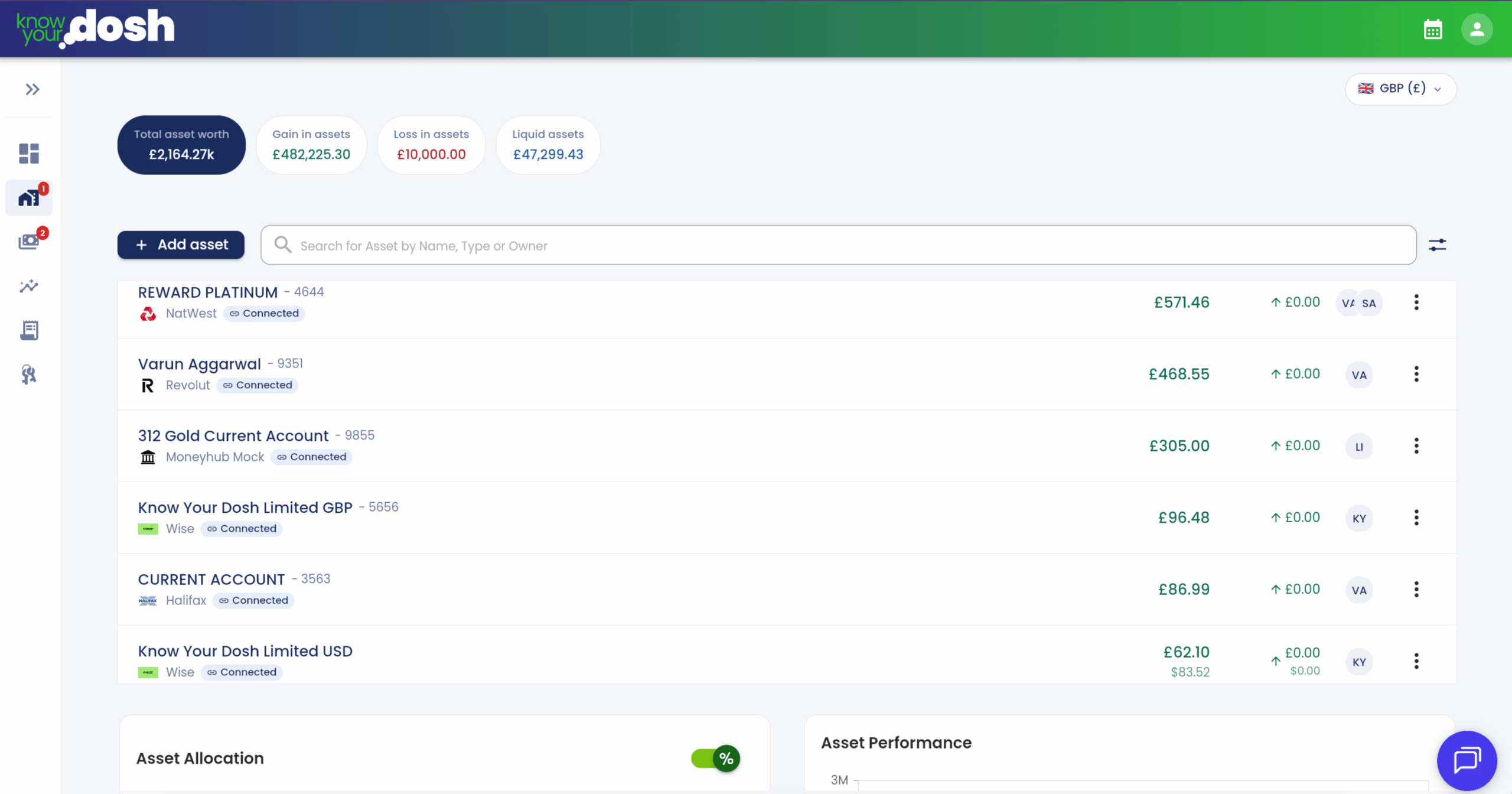
Task: Click the £305.00 balance value
Action: pyautogui.click(x=1179, y=446)
